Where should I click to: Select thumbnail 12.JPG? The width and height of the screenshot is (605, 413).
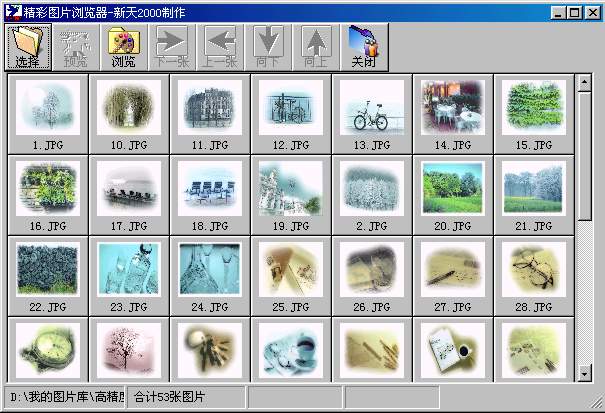291,107
